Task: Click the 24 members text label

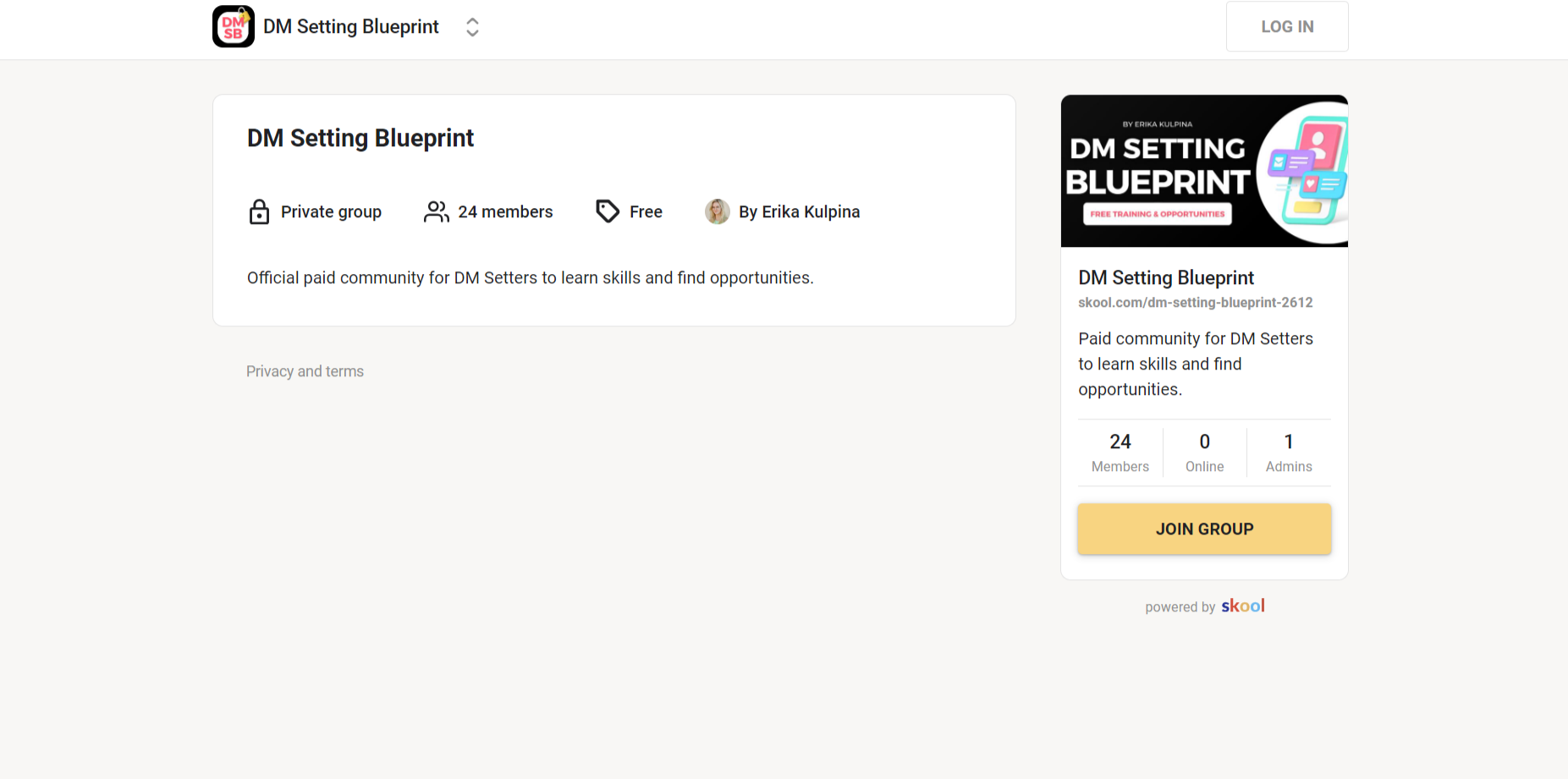Action: [505, 211]
